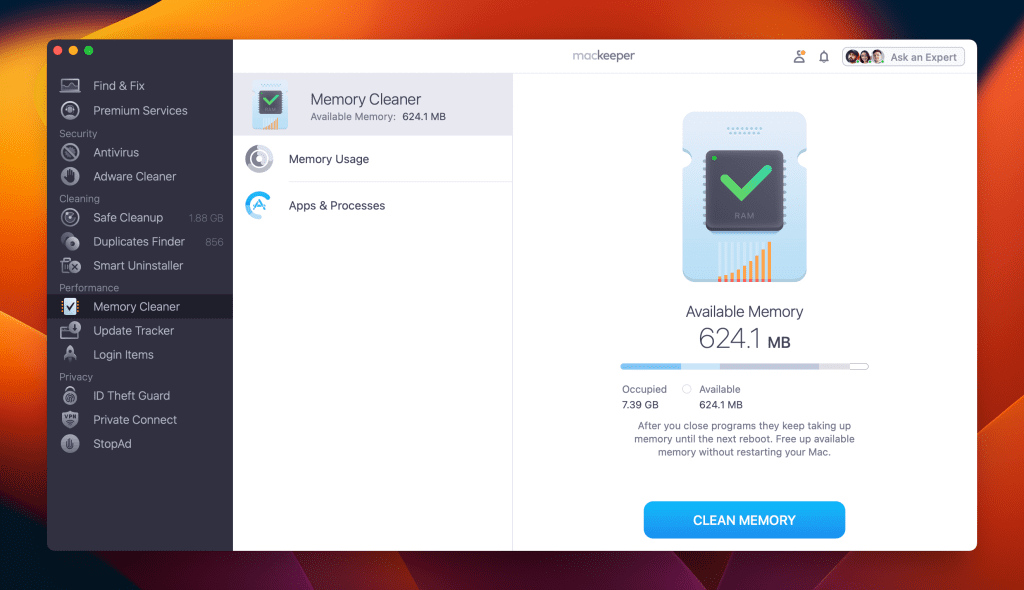The height and width of the screenshot is (590, 1024).
Task: Select the Memory Cleaner overview tab
Action: point(373,105)
